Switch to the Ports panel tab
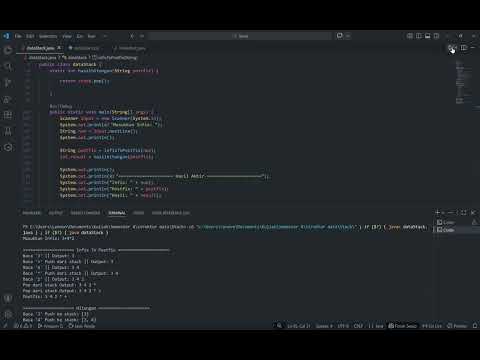This screenshot has width=480, height=360. 138,213
